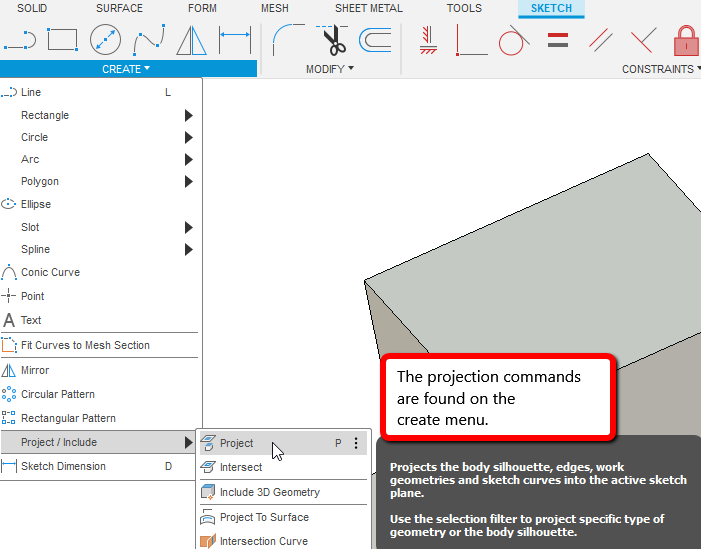The image size is (701, 549).
Task: Expand the Rectangle submenu arrow
Action: click(x=189, y=115)
